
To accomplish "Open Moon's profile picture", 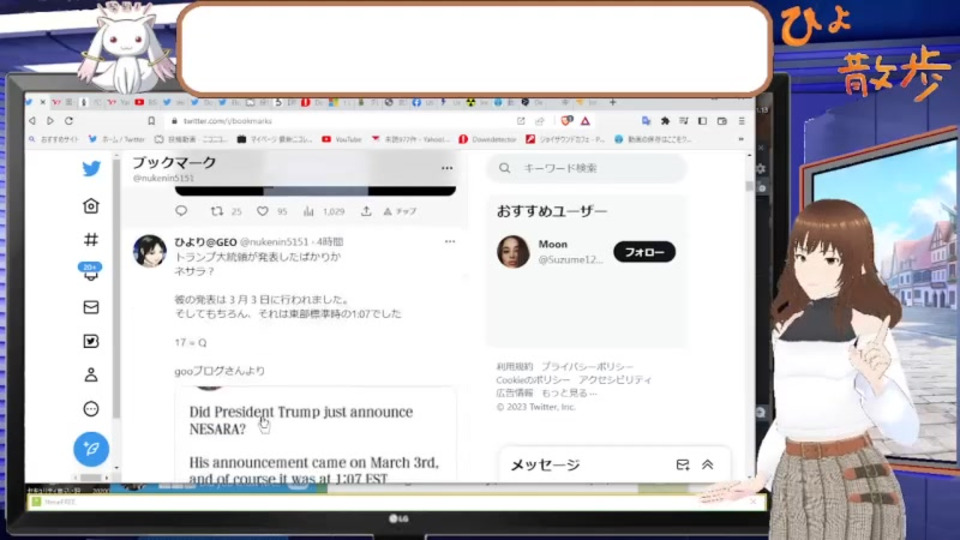I will tap(513, 252).
